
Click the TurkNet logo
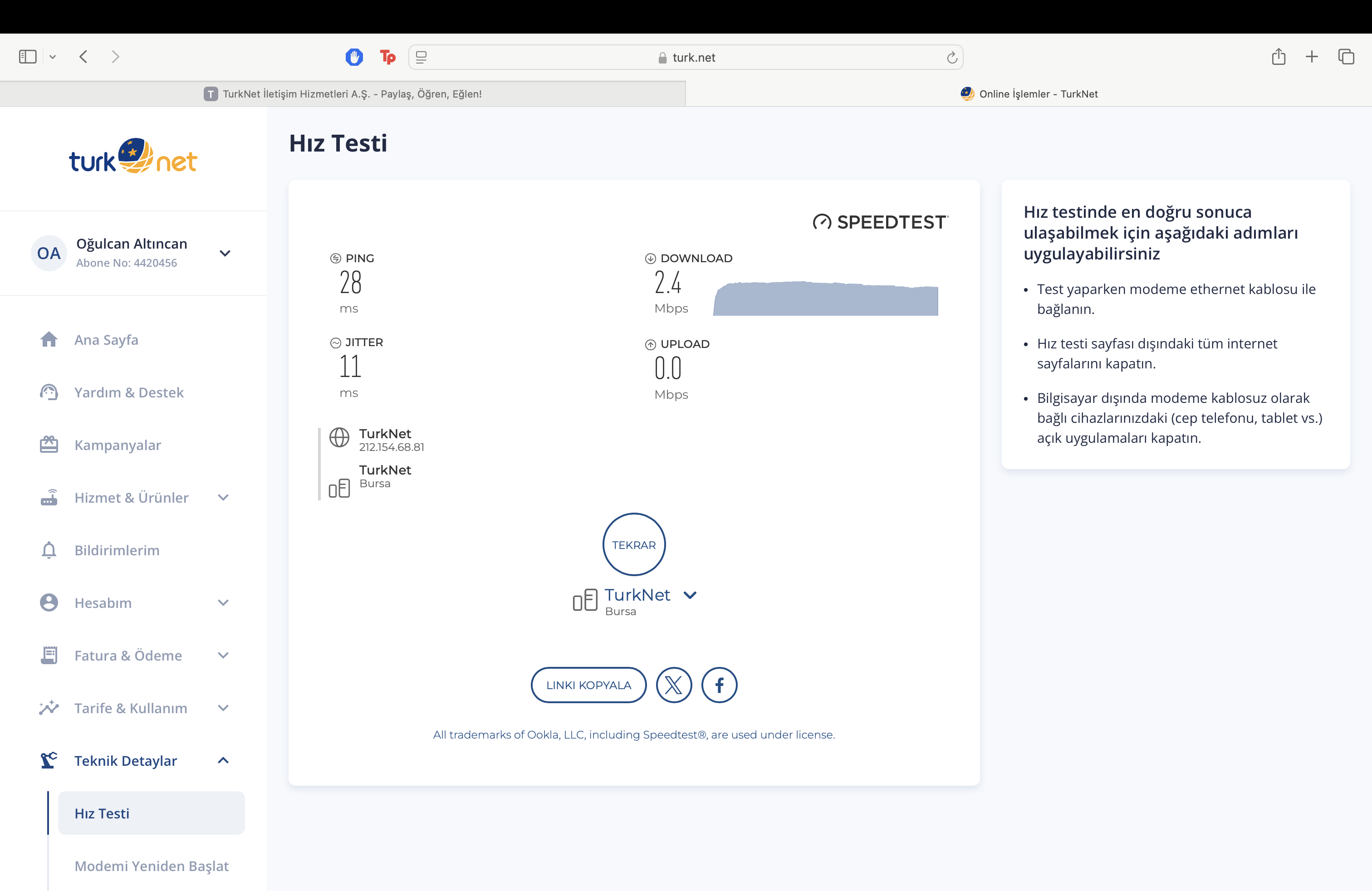point(133,156)
